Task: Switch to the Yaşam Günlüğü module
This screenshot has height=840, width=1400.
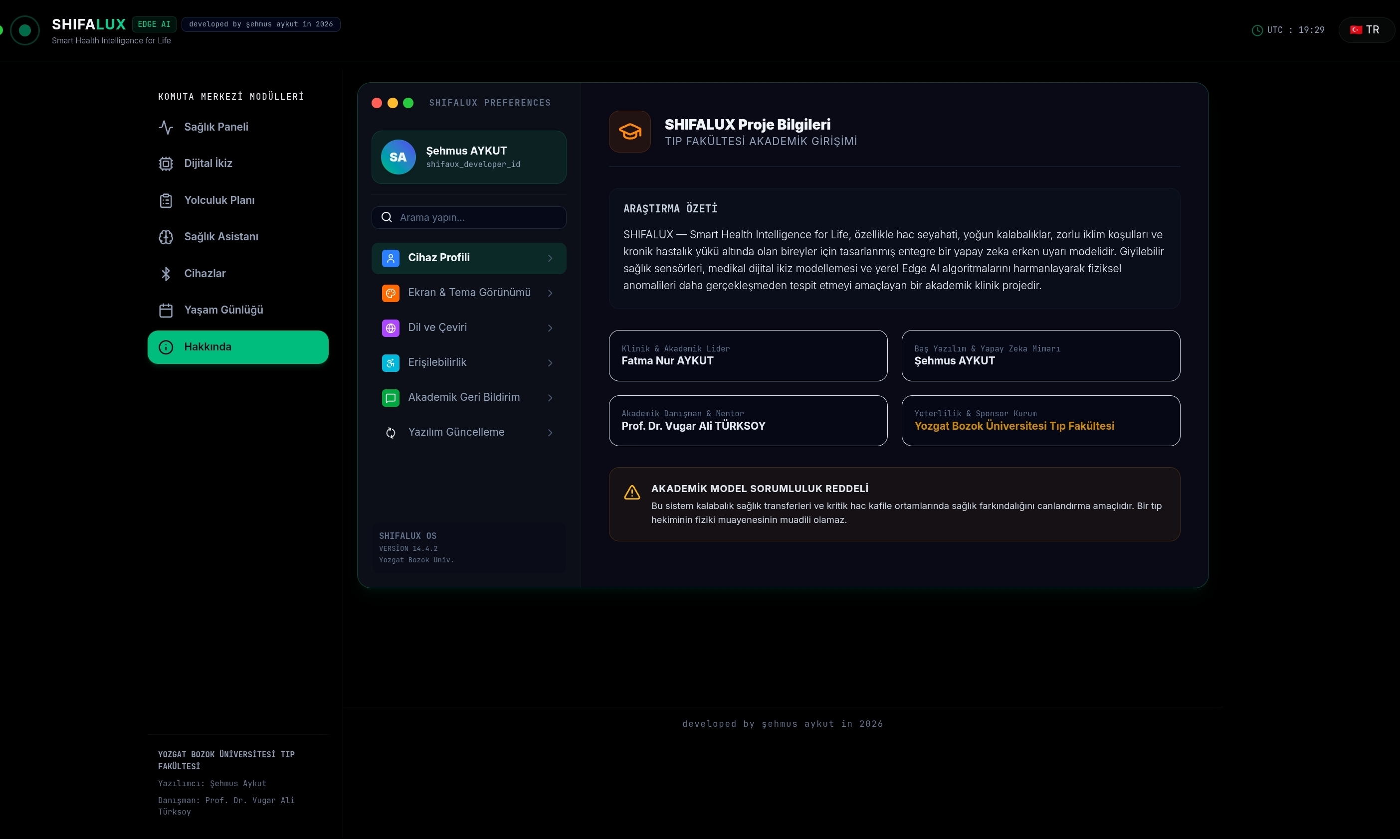Action: (x=238, y=310)
